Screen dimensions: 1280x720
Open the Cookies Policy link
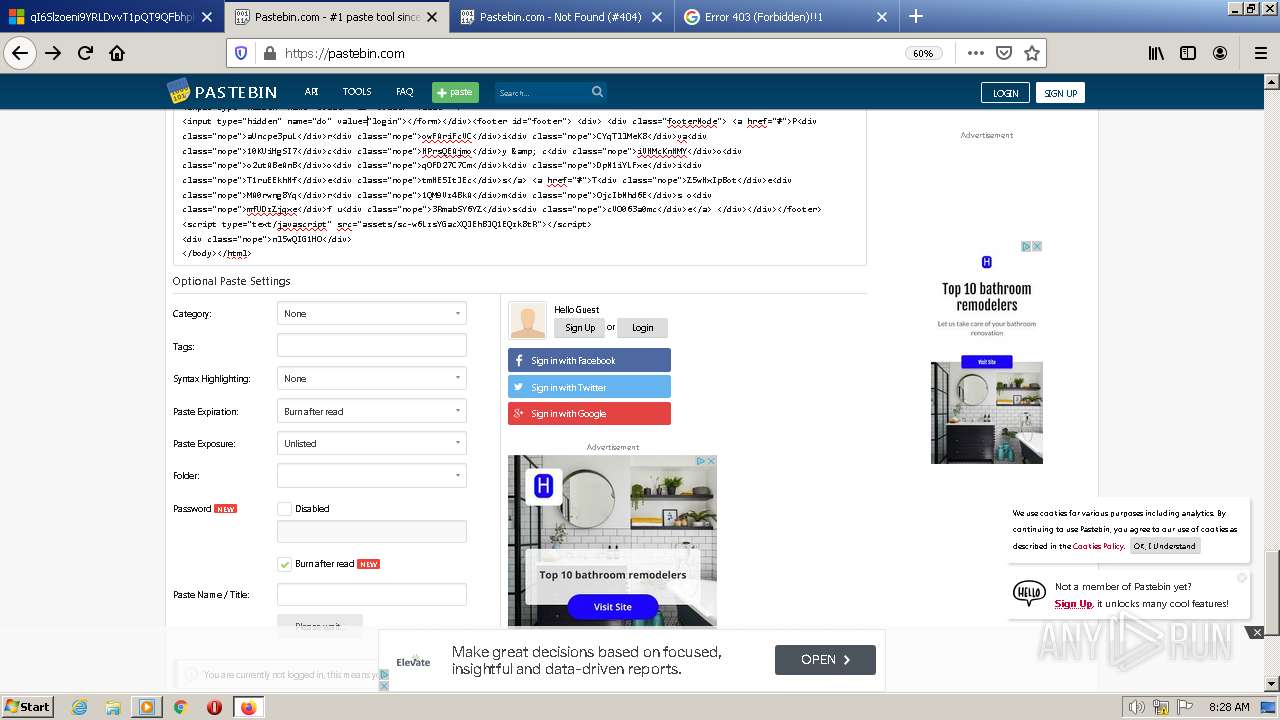pyautogui.click(x=1098, y=546)
